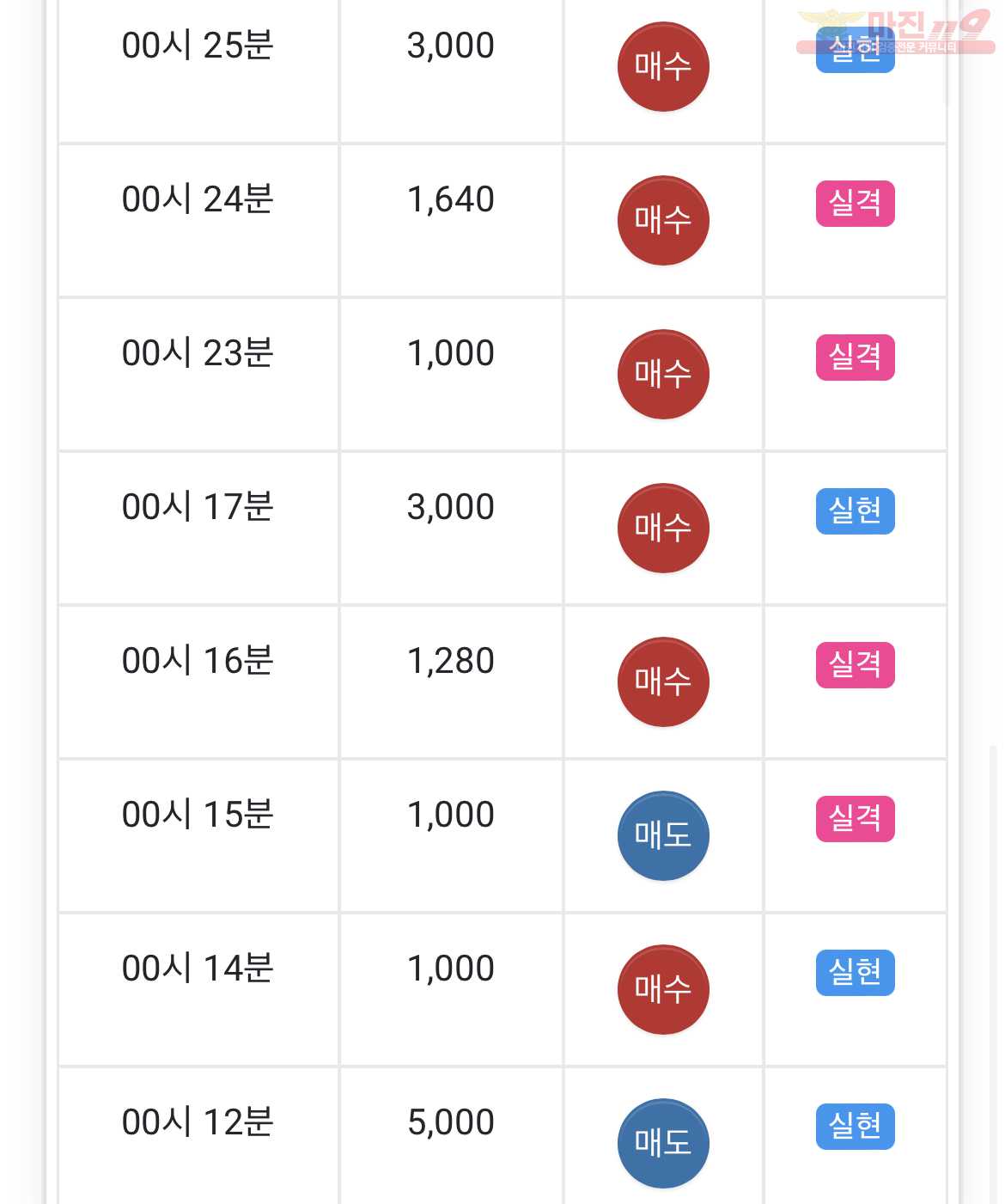
Task: Click the red 매수 circle in 00시 17분 row
Action: 663,528
